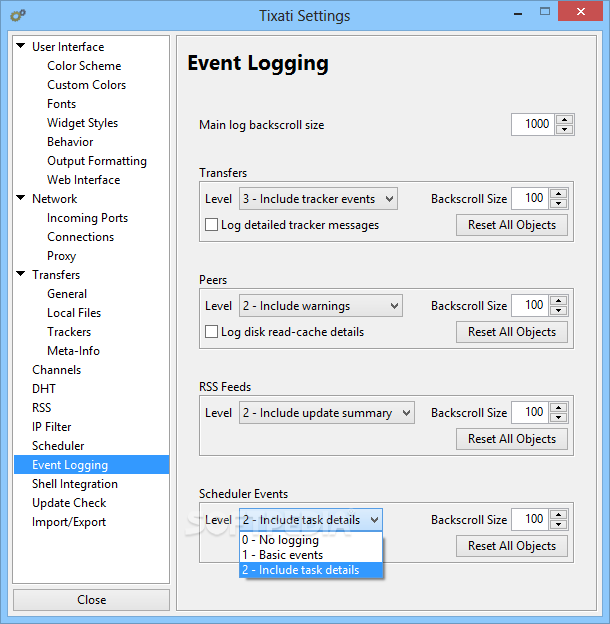Collapse the Transfers tree section
The height and width of the screenshot is (624, 610).
pyautogui.click(x=21, y=274)
